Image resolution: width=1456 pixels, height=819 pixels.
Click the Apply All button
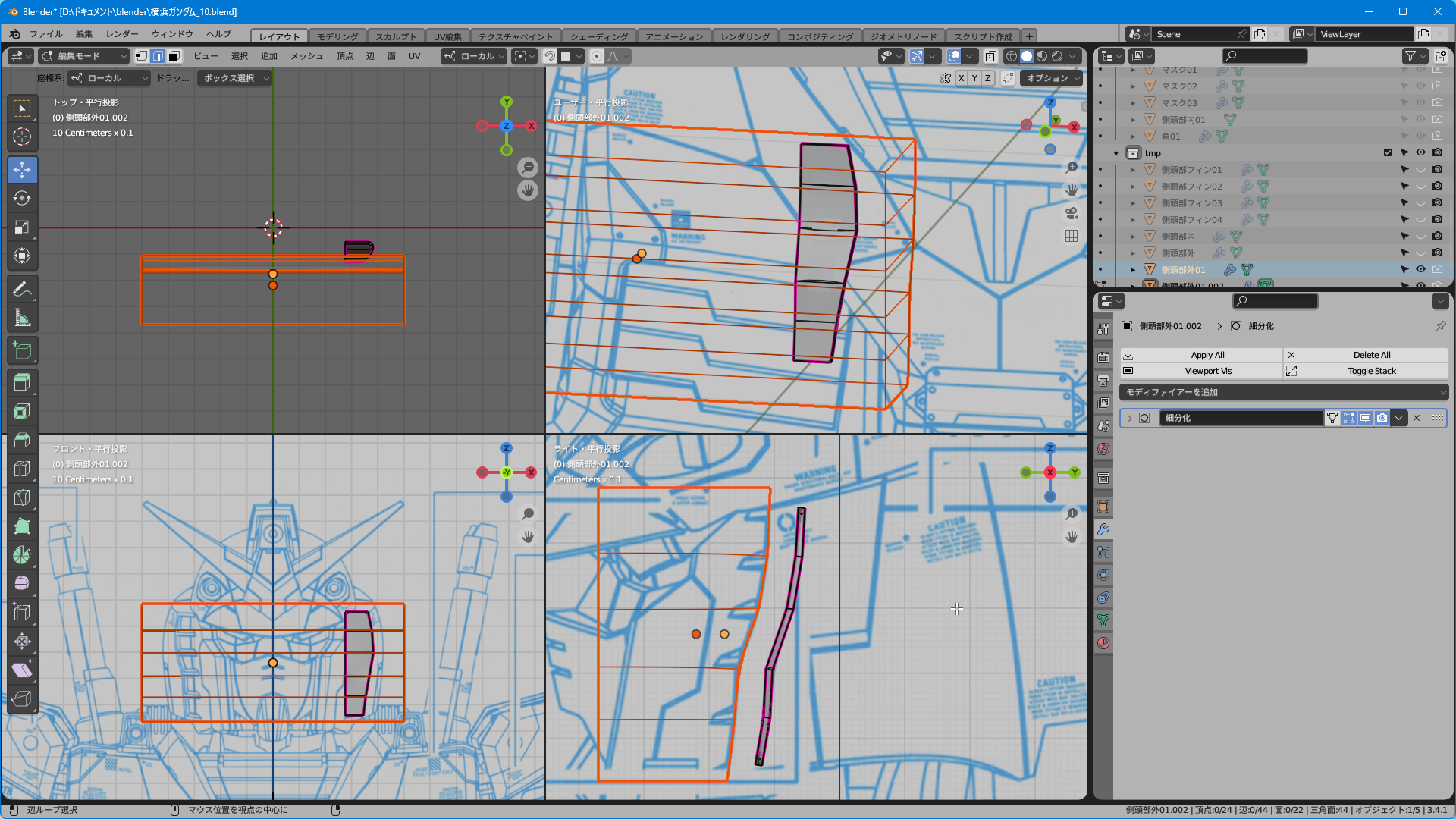click(1207, 355)
